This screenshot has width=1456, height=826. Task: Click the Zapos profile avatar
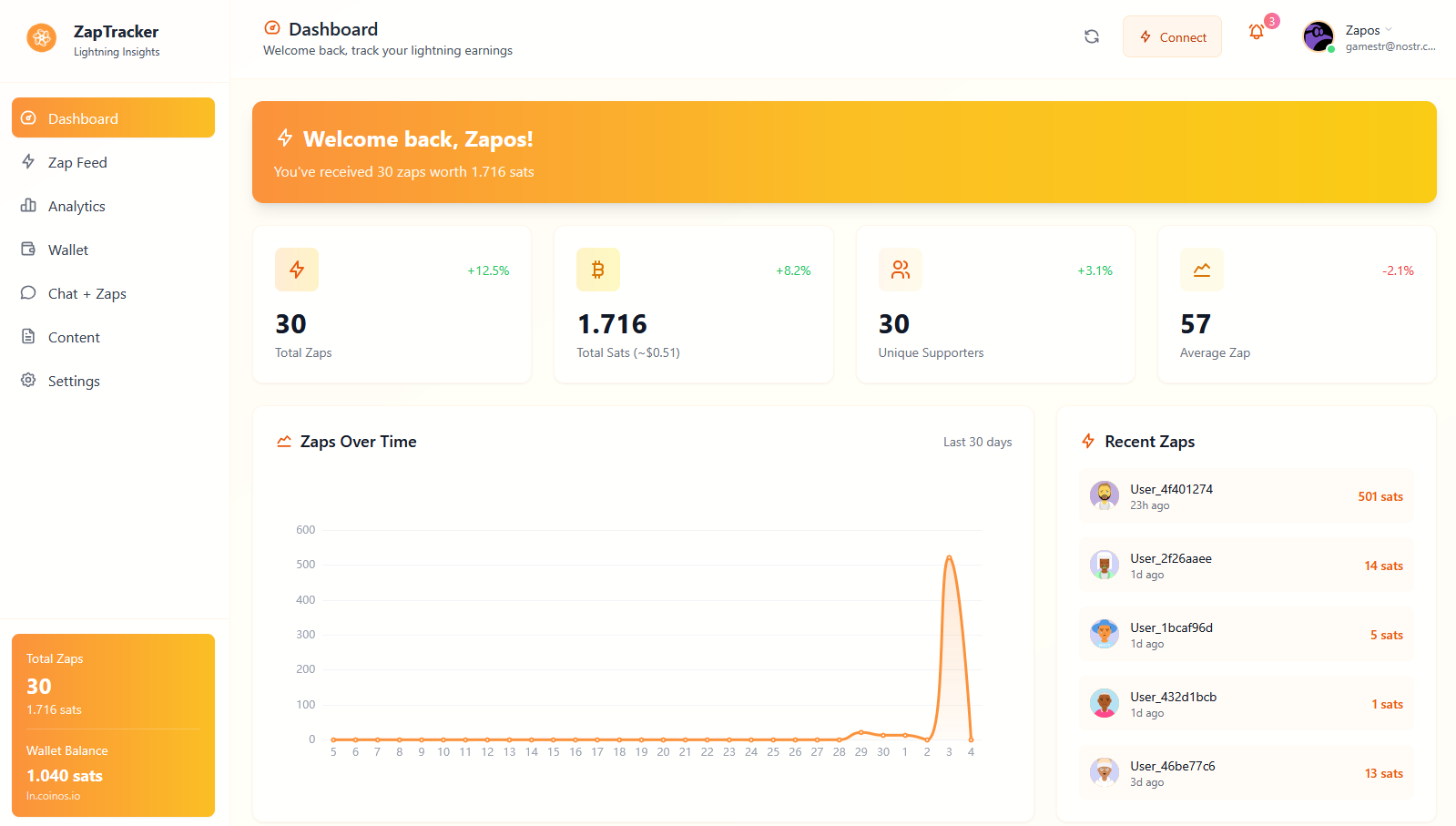1318,36
